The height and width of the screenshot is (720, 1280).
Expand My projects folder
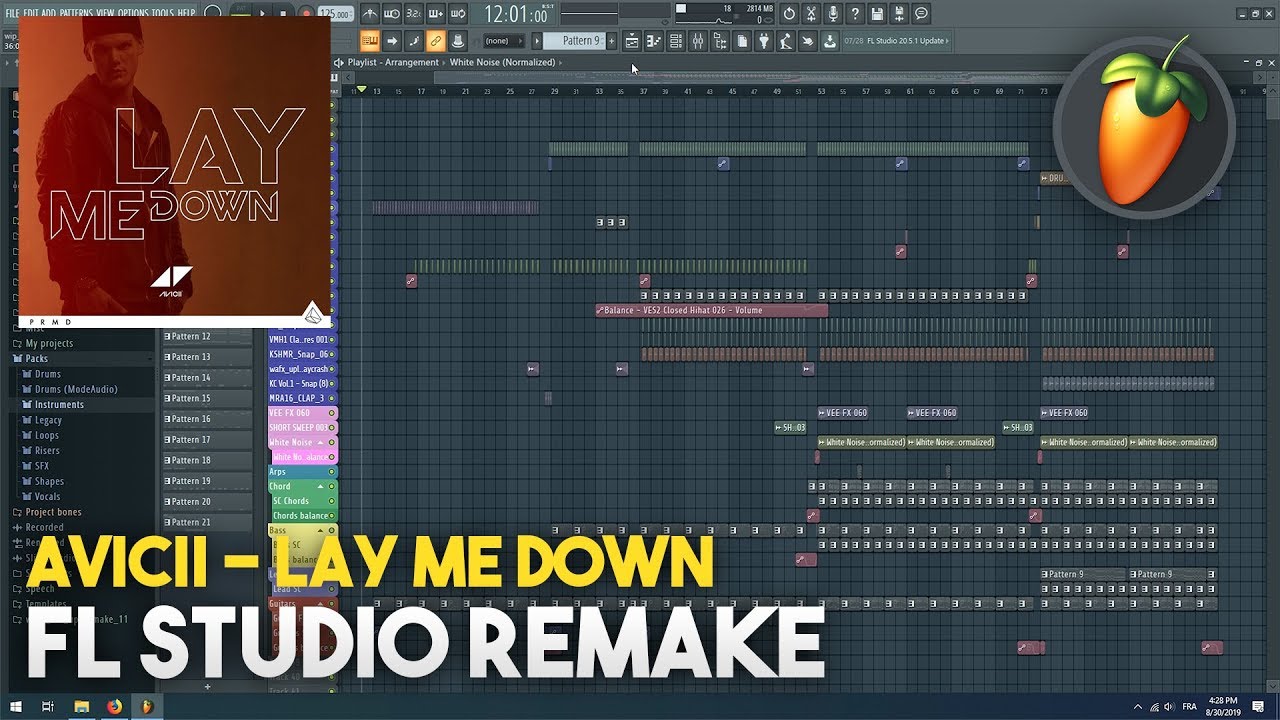(x=49, y=344)
